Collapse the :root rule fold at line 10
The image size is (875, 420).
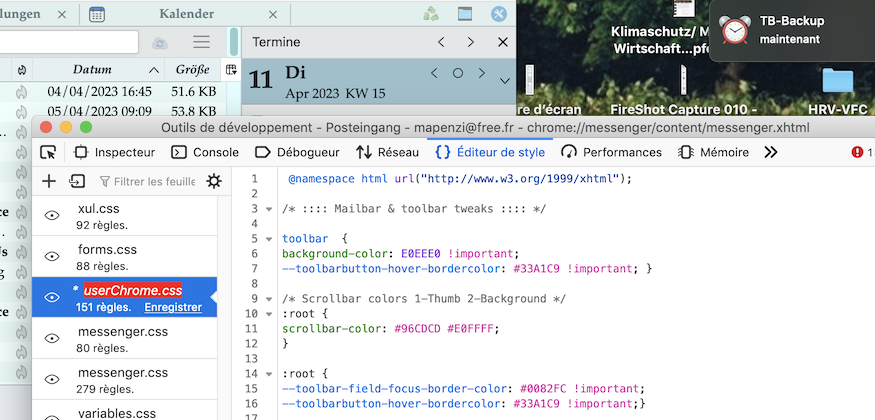[x=269, y=314]
